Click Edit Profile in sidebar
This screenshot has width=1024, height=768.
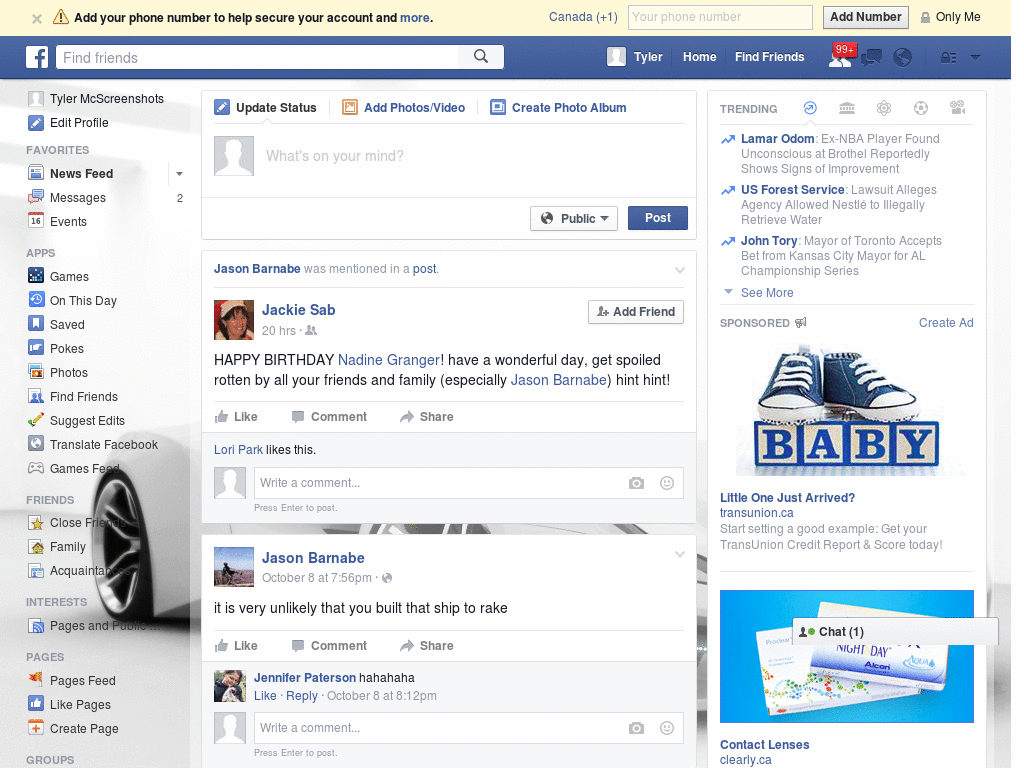(x=68, y=123)
